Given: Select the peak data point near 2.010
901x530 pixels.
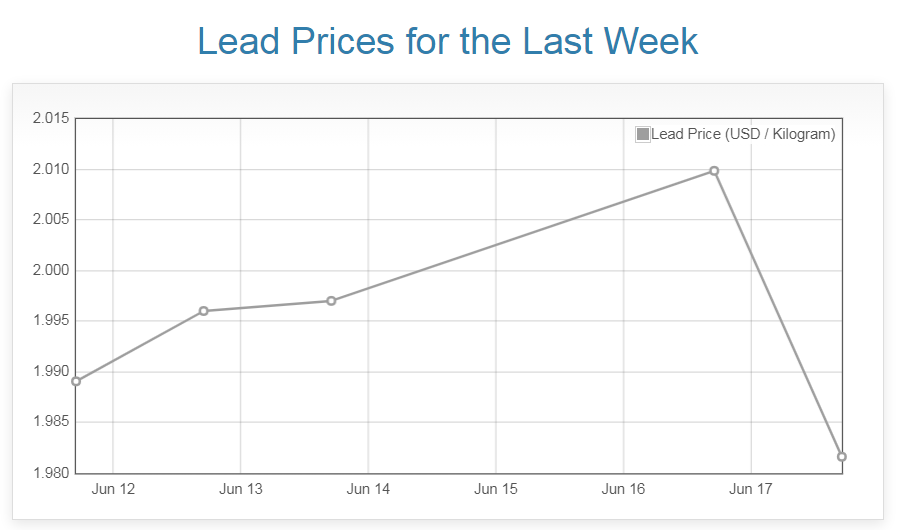Looking at the screenshot, I should click(714, 171).
